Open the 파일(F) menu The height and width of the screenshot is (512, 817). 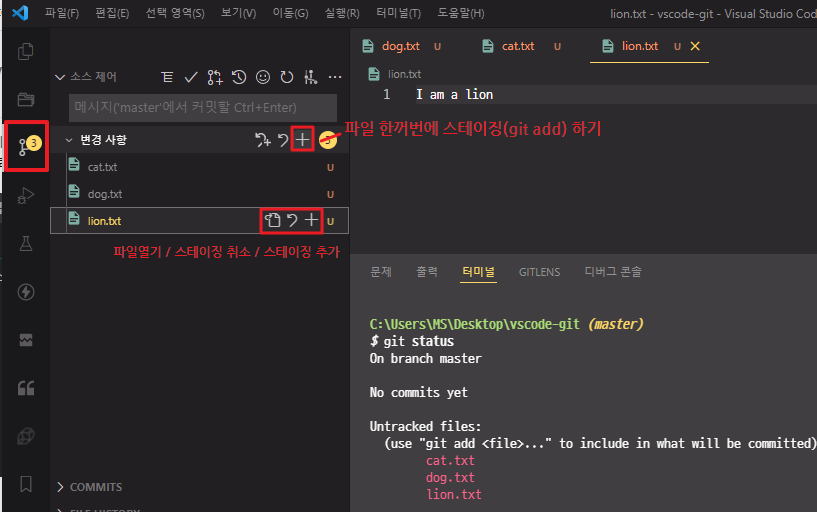61,13
